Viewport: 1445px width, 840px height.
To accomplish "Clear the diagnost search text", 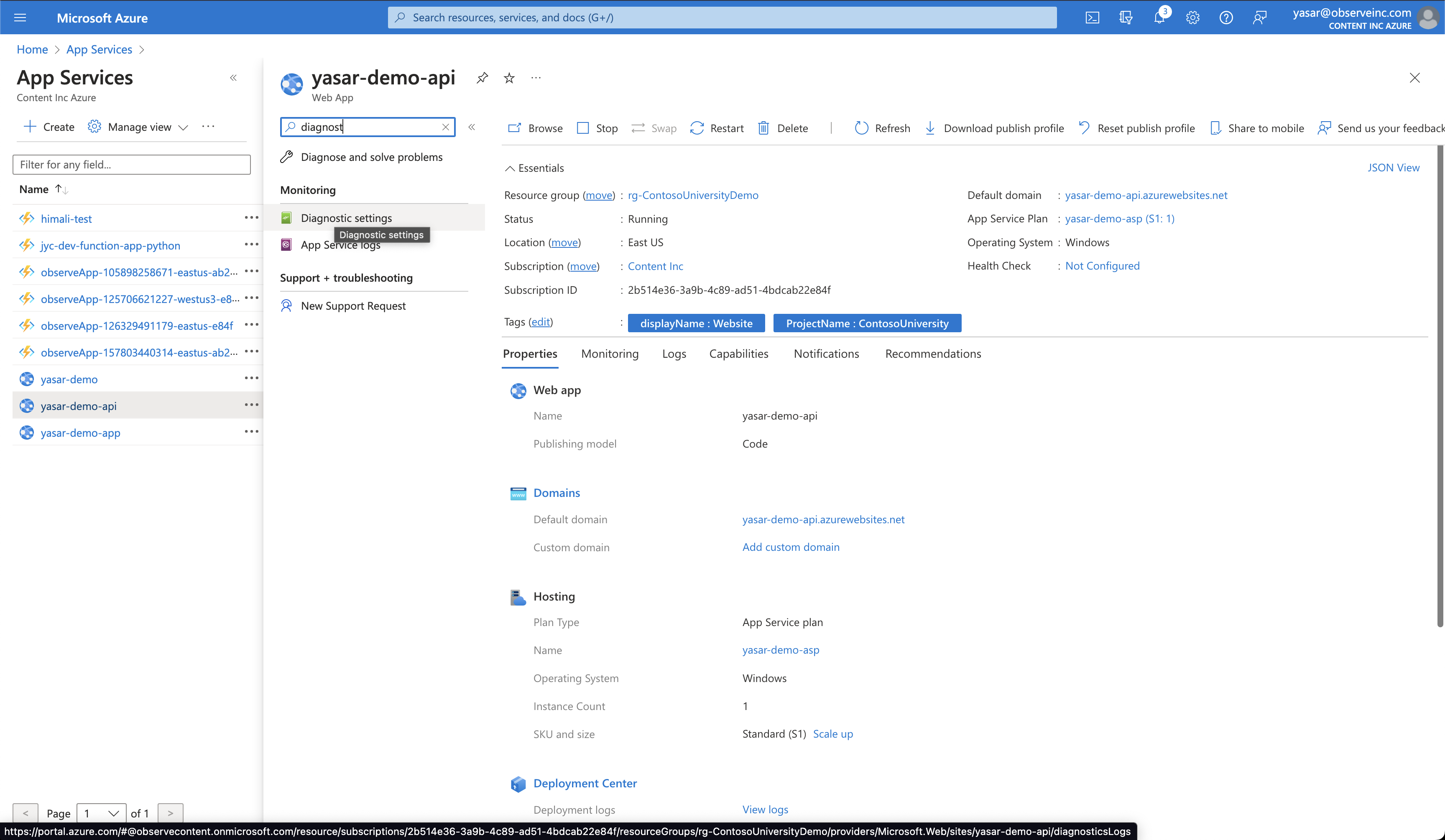I will pos(446,127).
